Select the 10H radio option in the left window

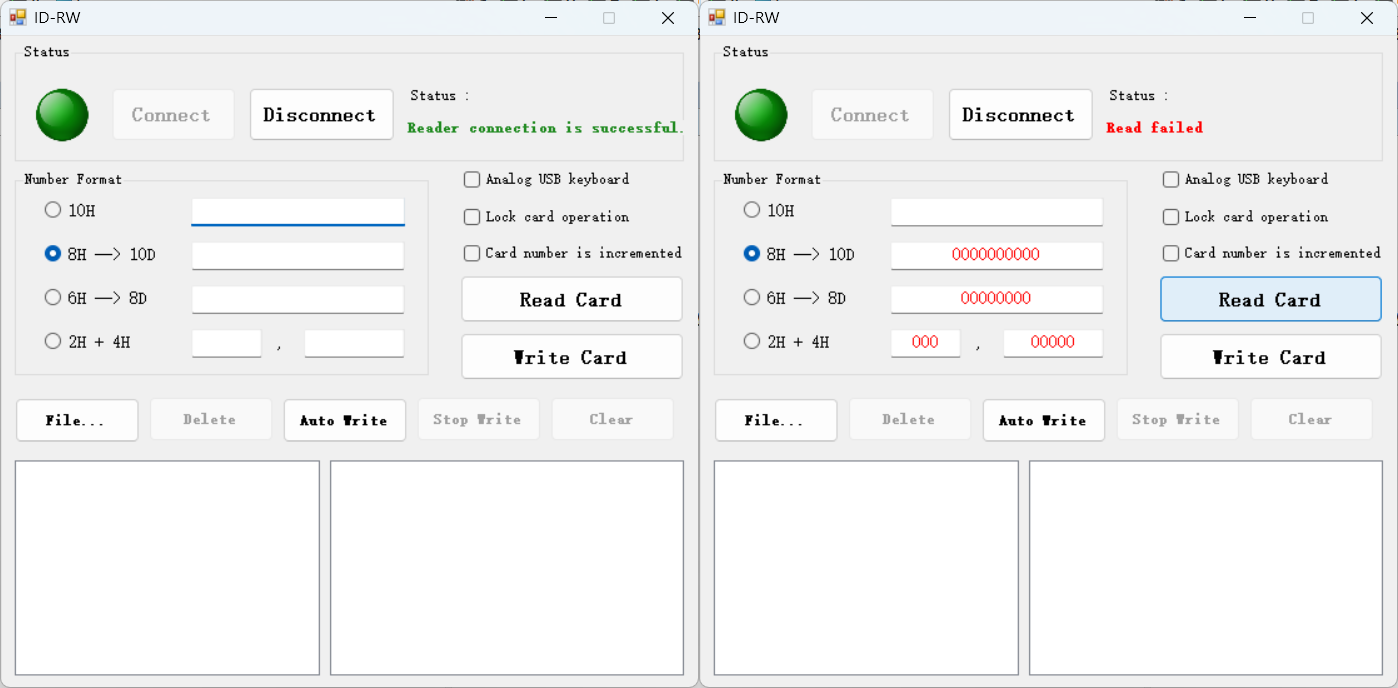pos(53,210)
